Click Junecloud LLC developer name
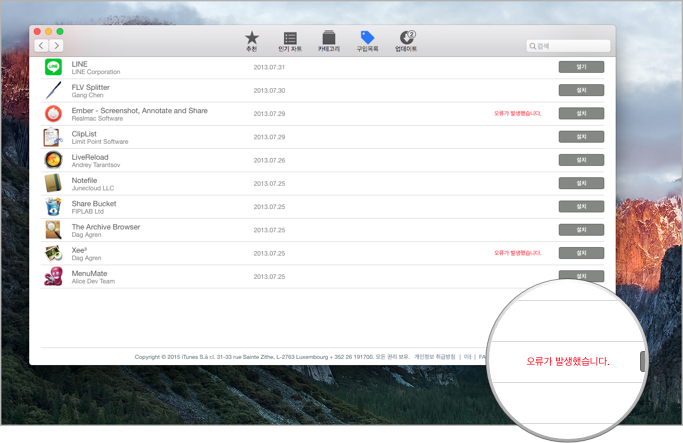Image resolution: width=683 pixels, height=443 pixels. tap(93, 188)
